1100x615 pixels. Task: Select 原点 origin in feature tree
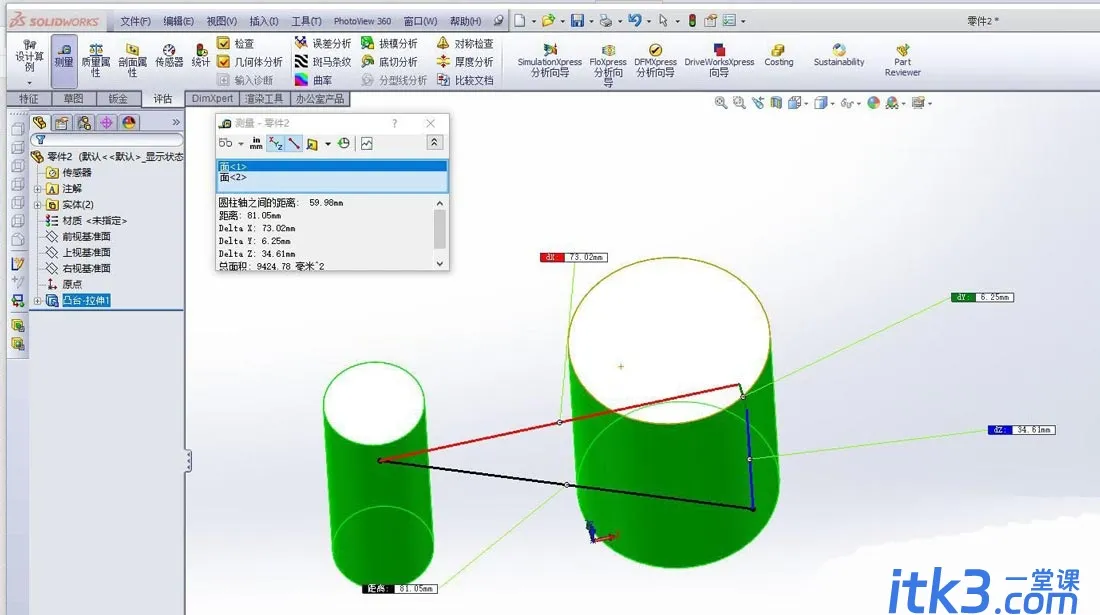[x=72, y=284]
